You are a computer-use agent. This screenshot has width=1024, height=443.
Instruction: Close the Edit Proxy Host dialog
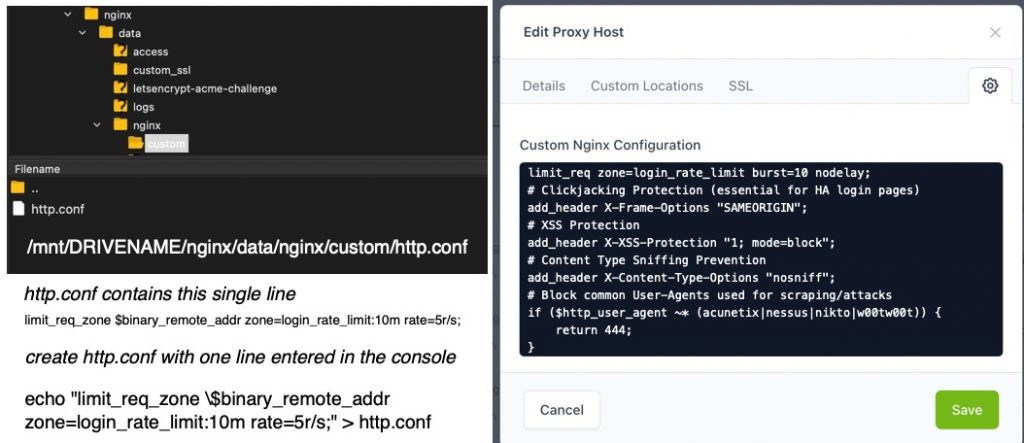[x=995, y=33]
